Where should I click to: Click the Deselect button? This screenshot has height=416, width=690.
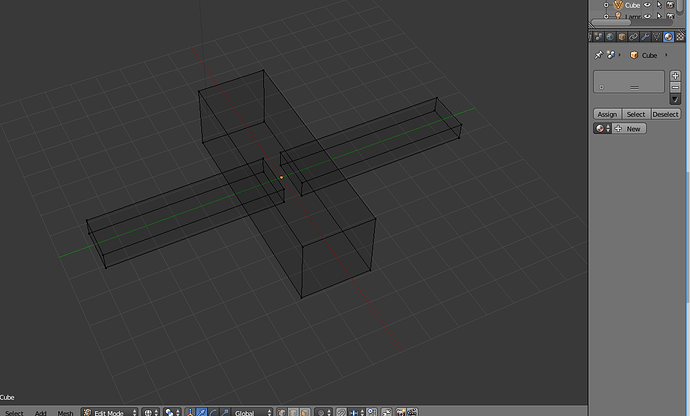[x=665, y=114]
